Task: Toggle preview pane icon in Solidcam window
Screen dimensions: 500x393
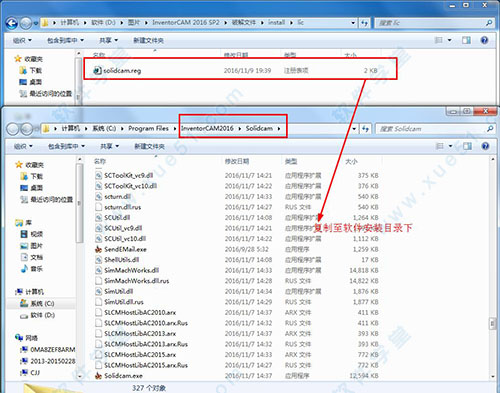Action: point(467,146)
